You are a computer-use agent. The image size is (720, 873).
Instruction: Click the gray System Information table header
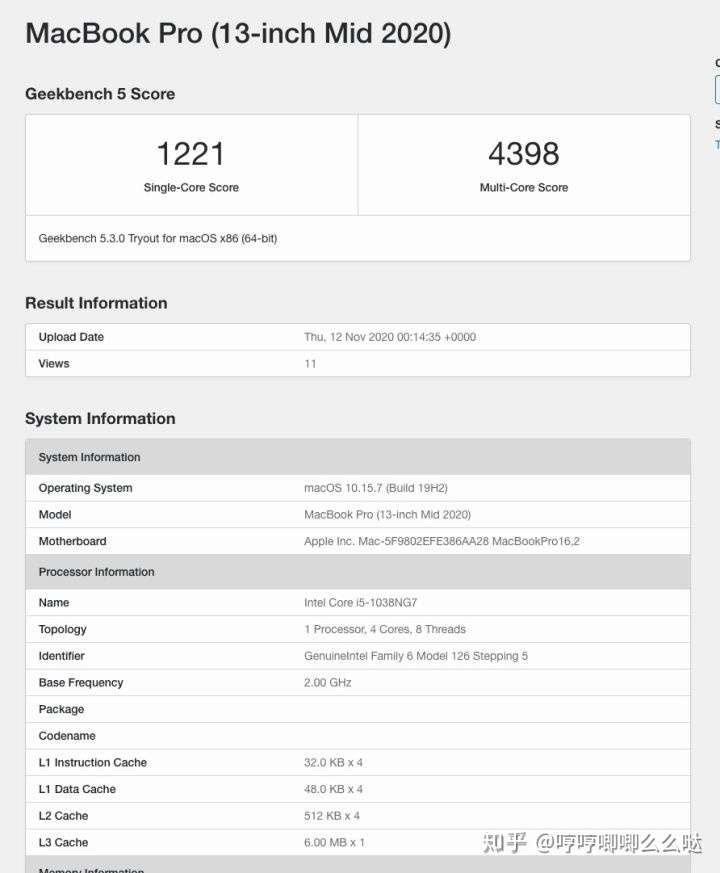pyautogui.click(x=358, y=457)
